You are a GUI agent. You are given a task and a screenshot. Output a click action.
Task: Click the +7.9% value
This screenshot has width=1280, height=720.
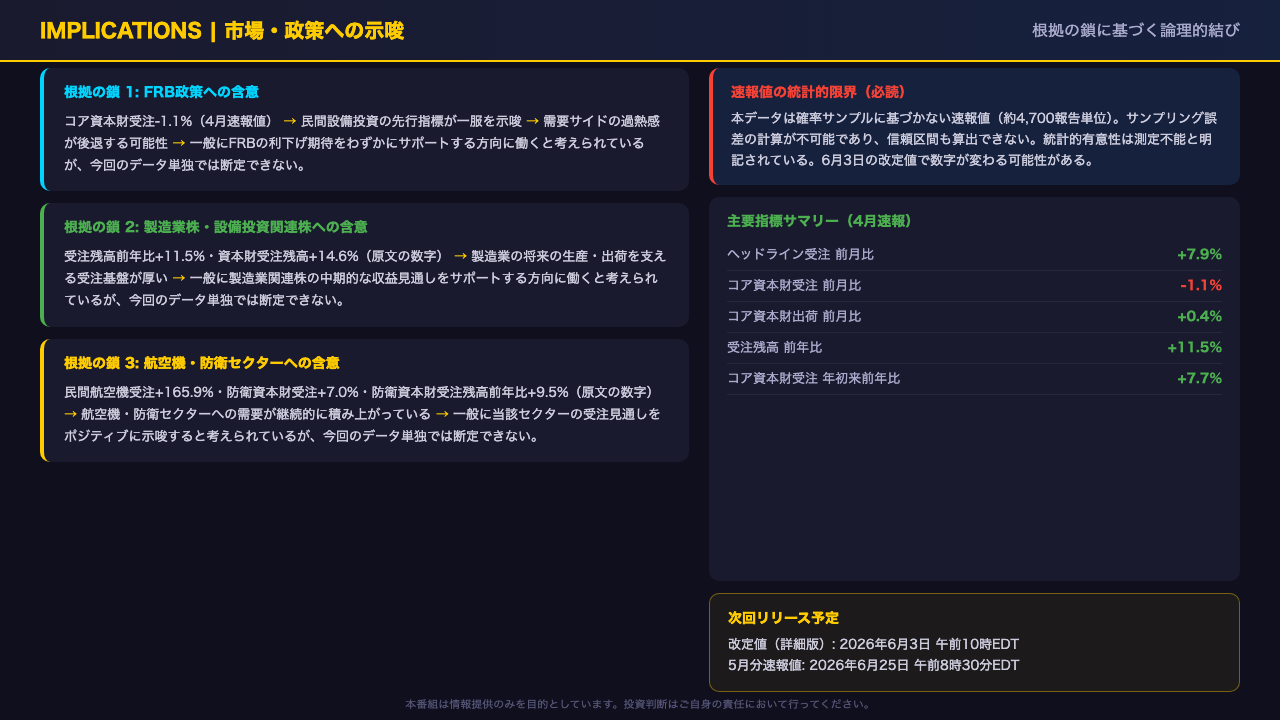coord(1199,254)
